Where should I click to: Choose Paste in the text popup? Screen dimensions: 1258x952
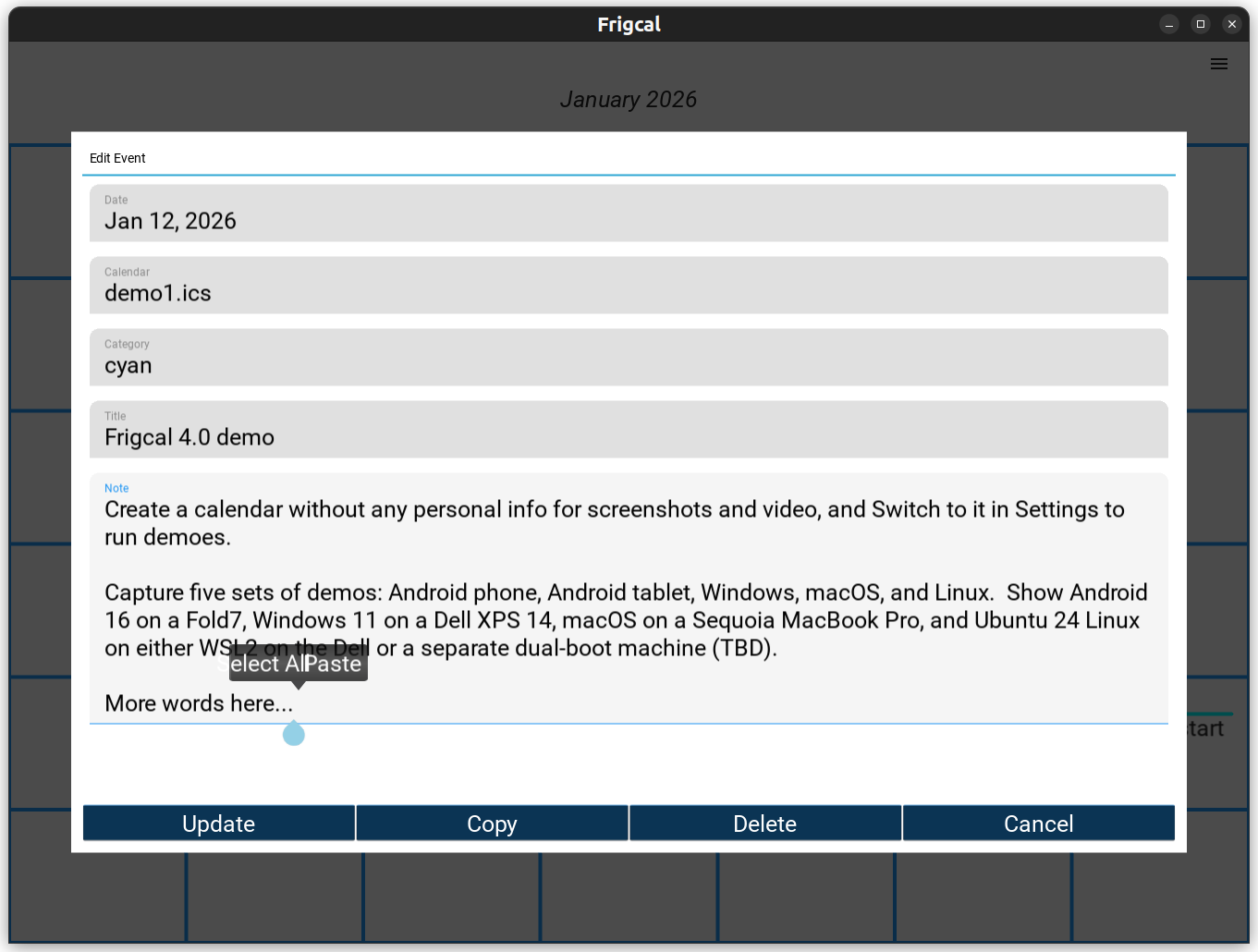click(x=335, y=665)
